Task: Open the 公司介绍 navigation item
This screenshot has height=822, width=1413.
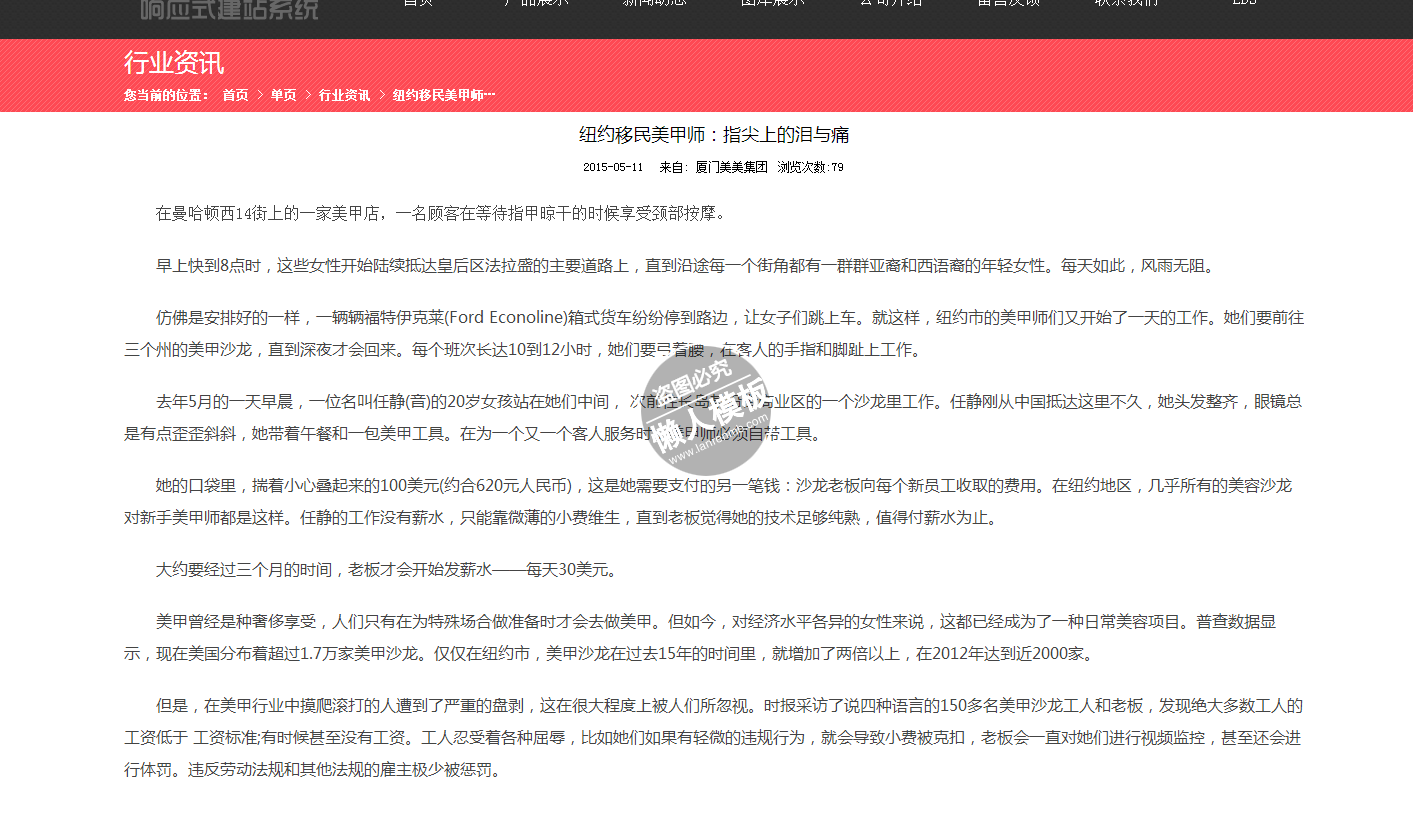Action: (x=890, y=4)
